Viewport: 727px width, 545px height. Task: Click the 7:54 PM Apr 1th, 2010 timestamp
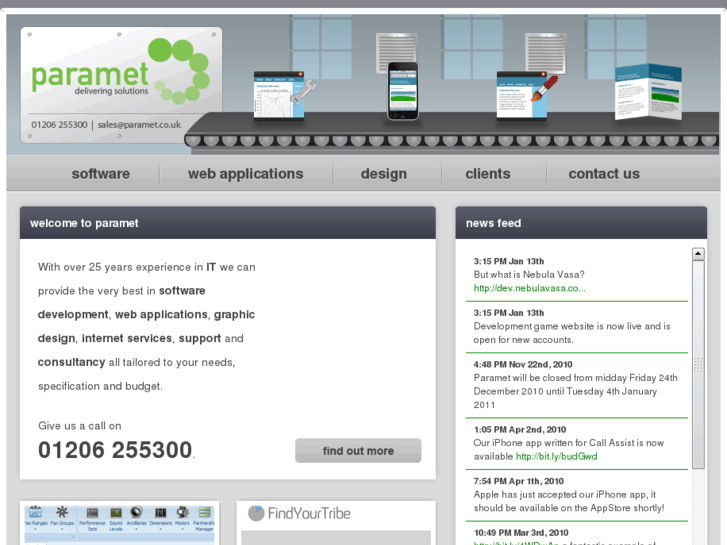[518, 481]
